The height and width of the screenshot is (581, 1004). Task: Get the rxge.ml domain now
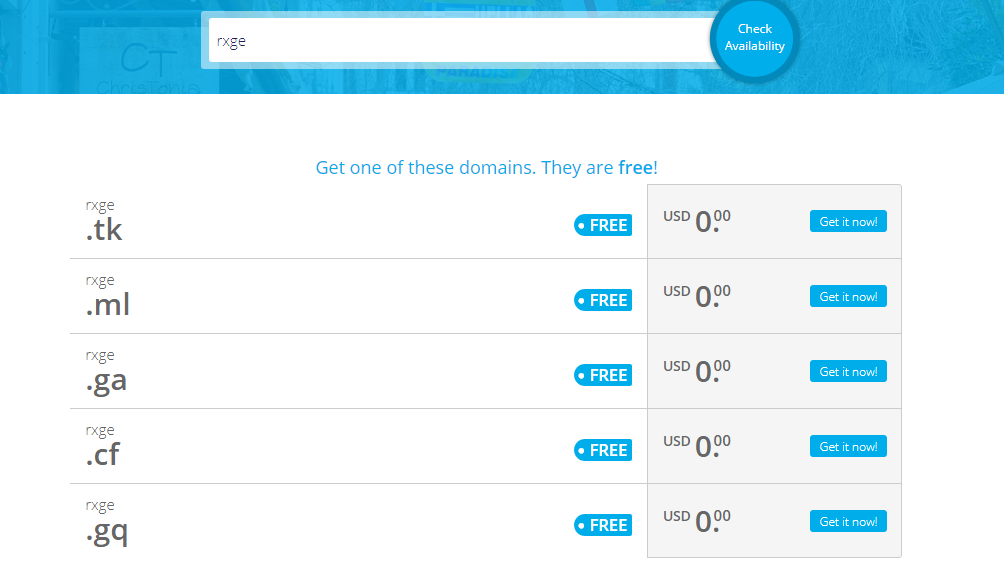click(x=848, y=296)
